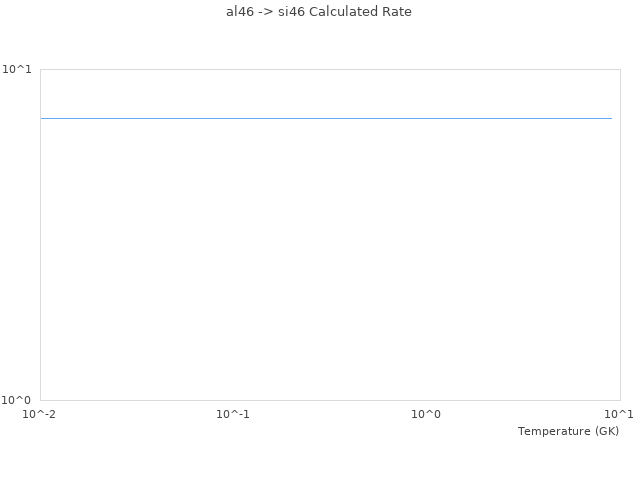Click the x-axis line at the plot bottom
Viewport: 640px width, 480px height.
tap(330, 400)
